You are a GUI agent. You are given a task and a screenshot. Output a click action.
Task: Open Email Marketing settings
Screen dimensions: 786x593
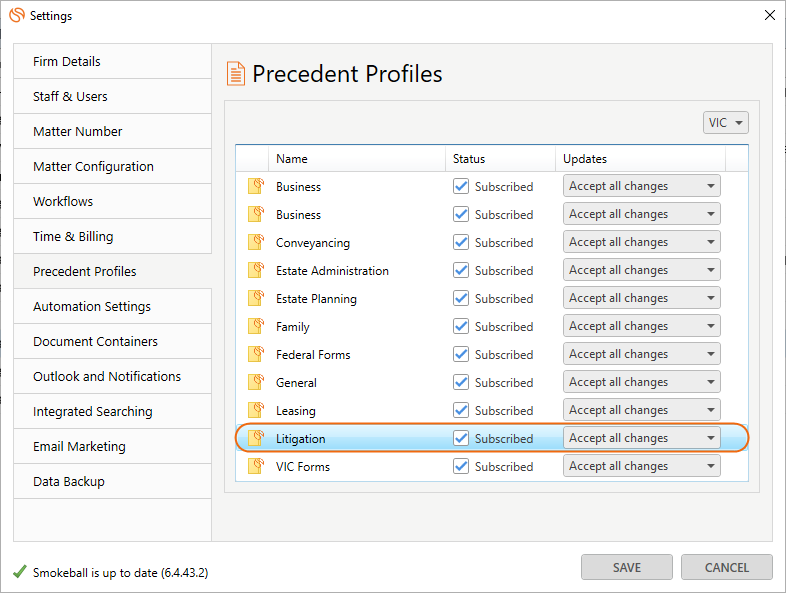tap(112, 447)
